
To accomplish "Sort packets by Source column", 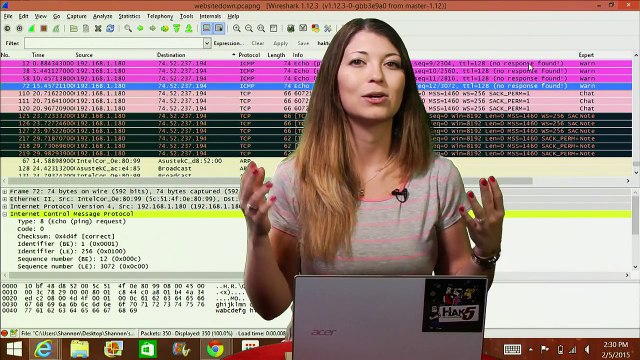I will click(x=84, y=55).
